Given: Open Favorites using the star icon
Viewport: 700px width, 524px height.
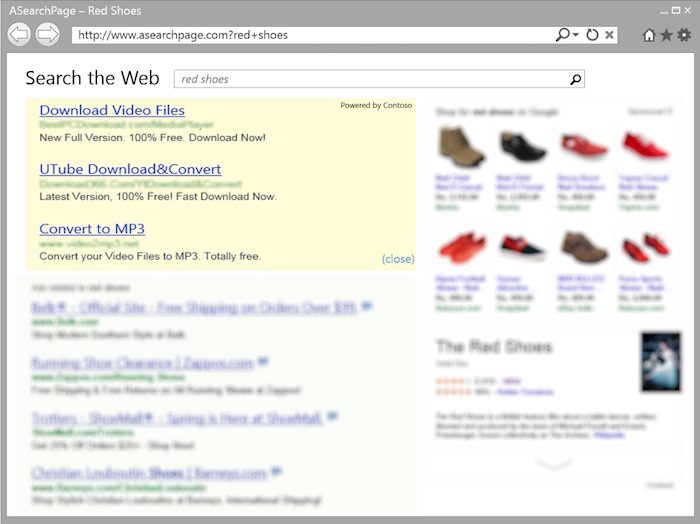Looking at the screenshot, I should [x=667, y=35].
